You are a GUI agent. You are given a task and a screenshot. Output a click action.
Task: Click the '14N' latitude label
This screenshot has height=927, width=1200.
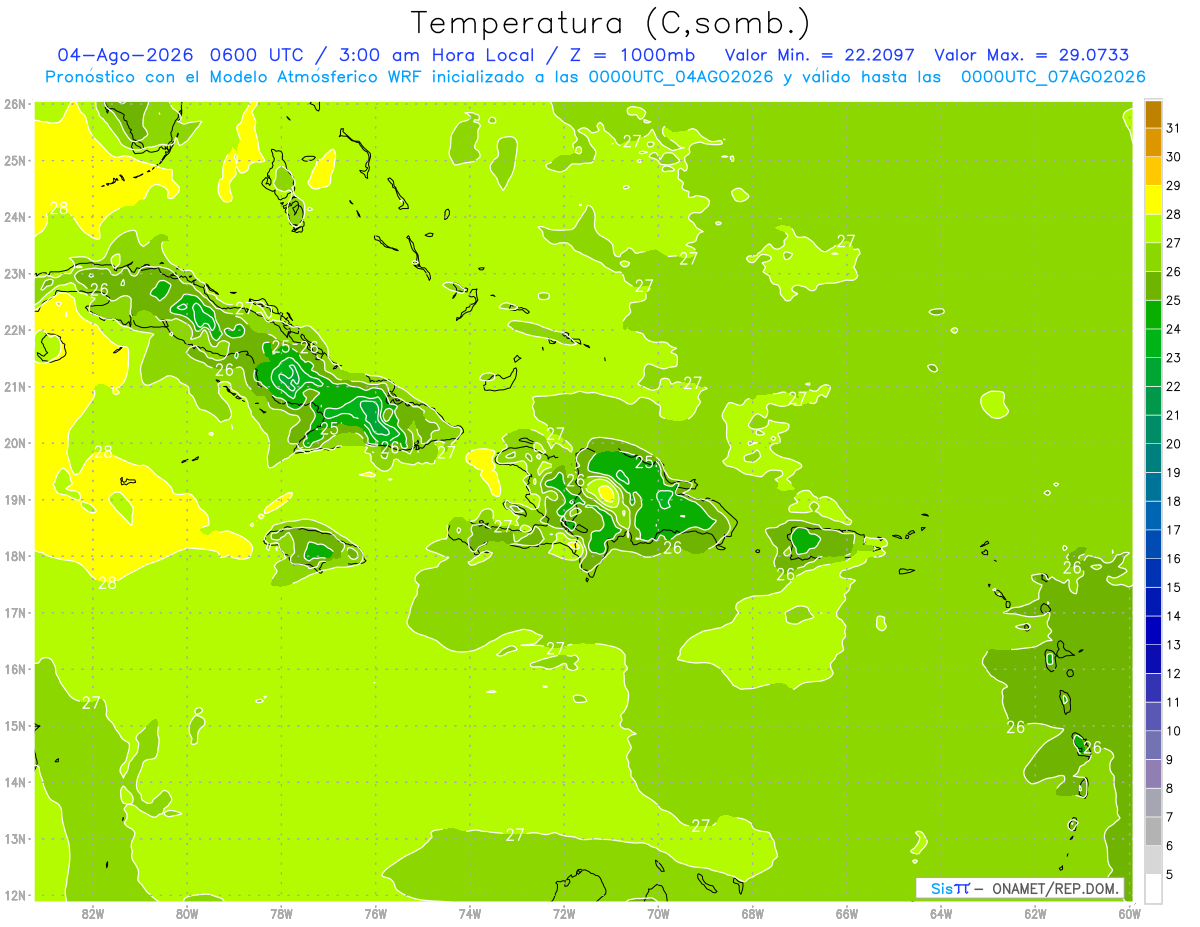pyautogui.click(x=16, y=782)
